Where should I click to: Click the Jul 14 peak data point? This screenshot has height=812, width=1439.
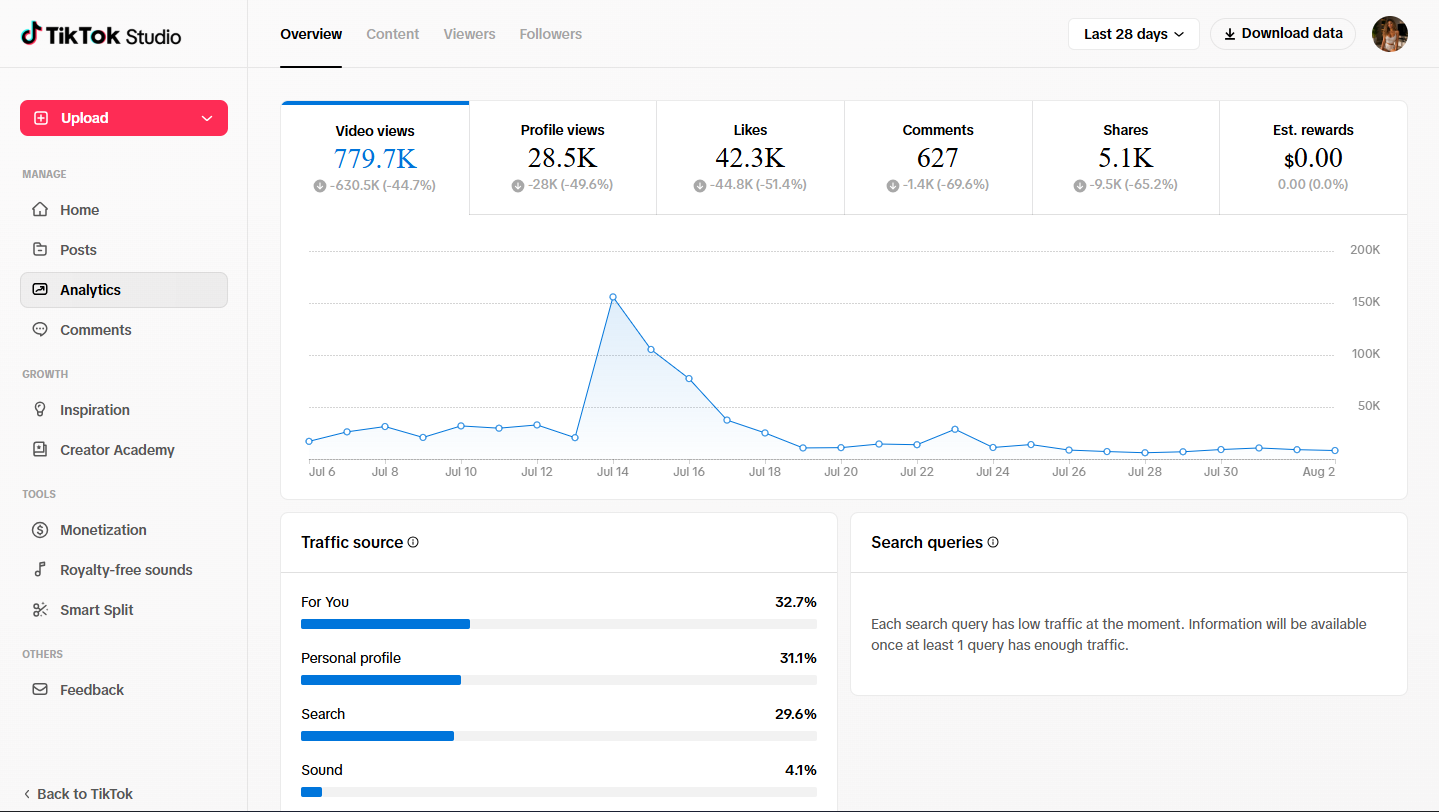(x=613, y=297)
